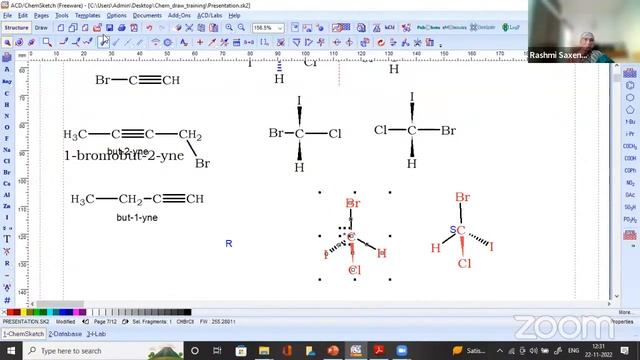
Task: Undo the last action
Action: [x=149, y=28]
